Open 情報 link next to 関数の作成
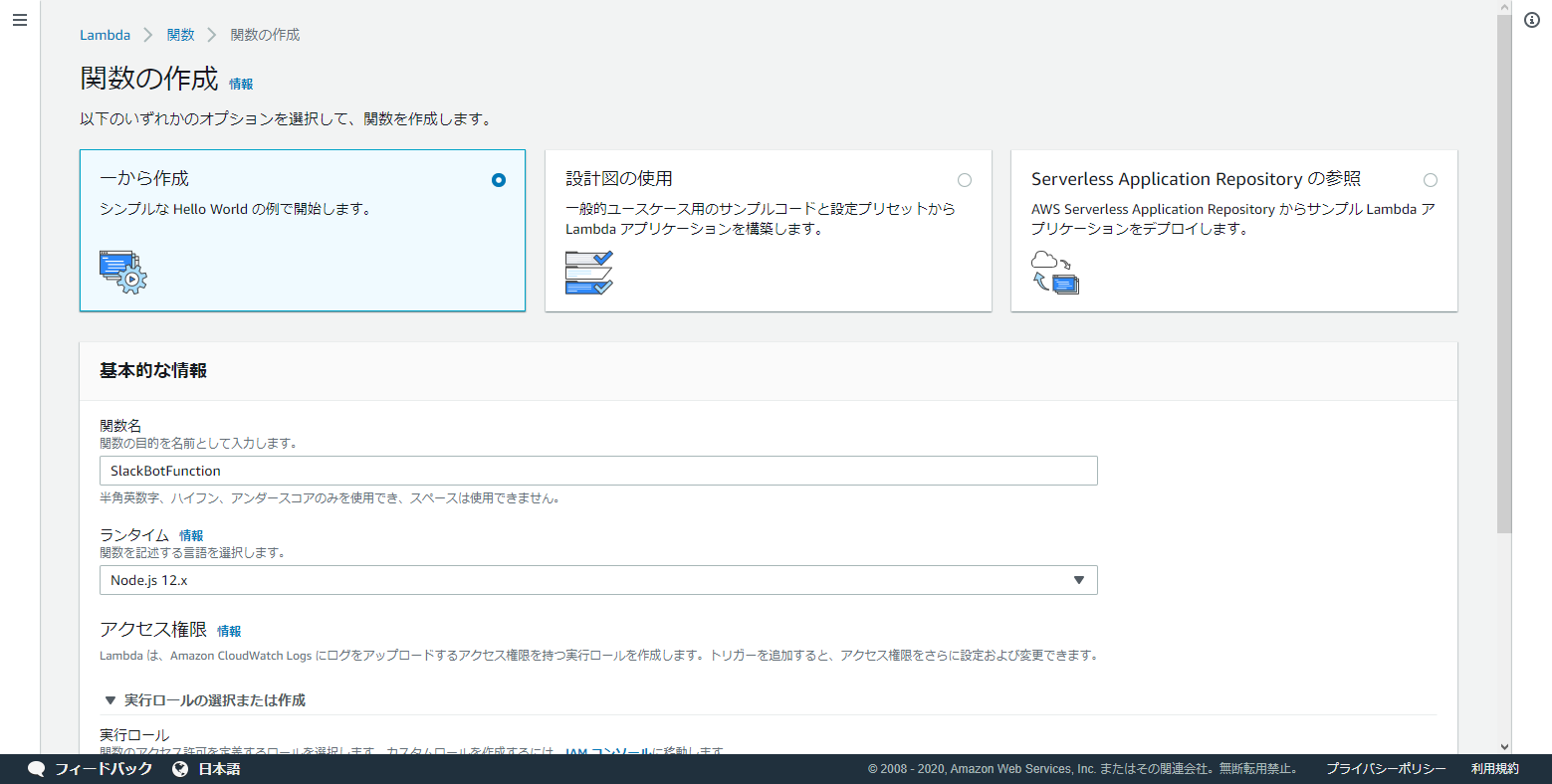The width and height of the screenshot is (1552, 784). point(241,85)
